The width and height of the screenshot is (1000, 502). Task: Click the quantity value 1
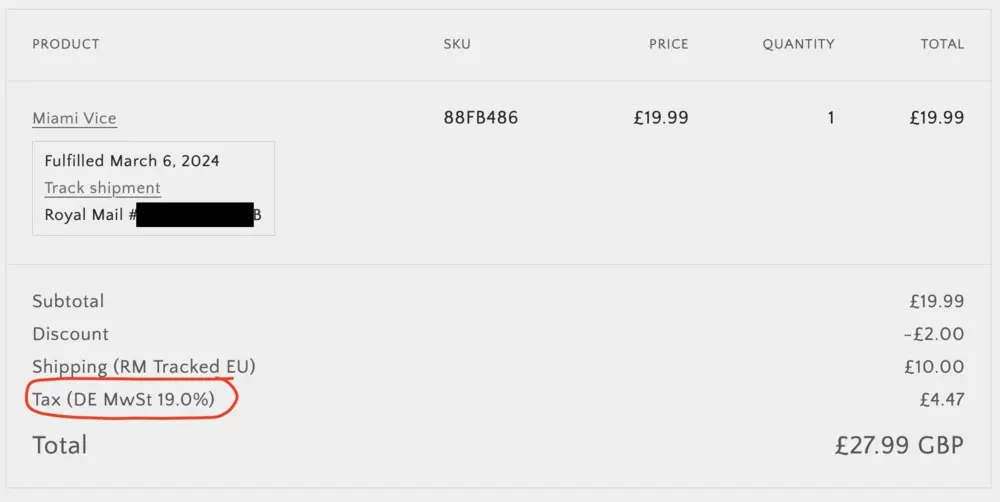pyautogui.click(x=830, y=118)
